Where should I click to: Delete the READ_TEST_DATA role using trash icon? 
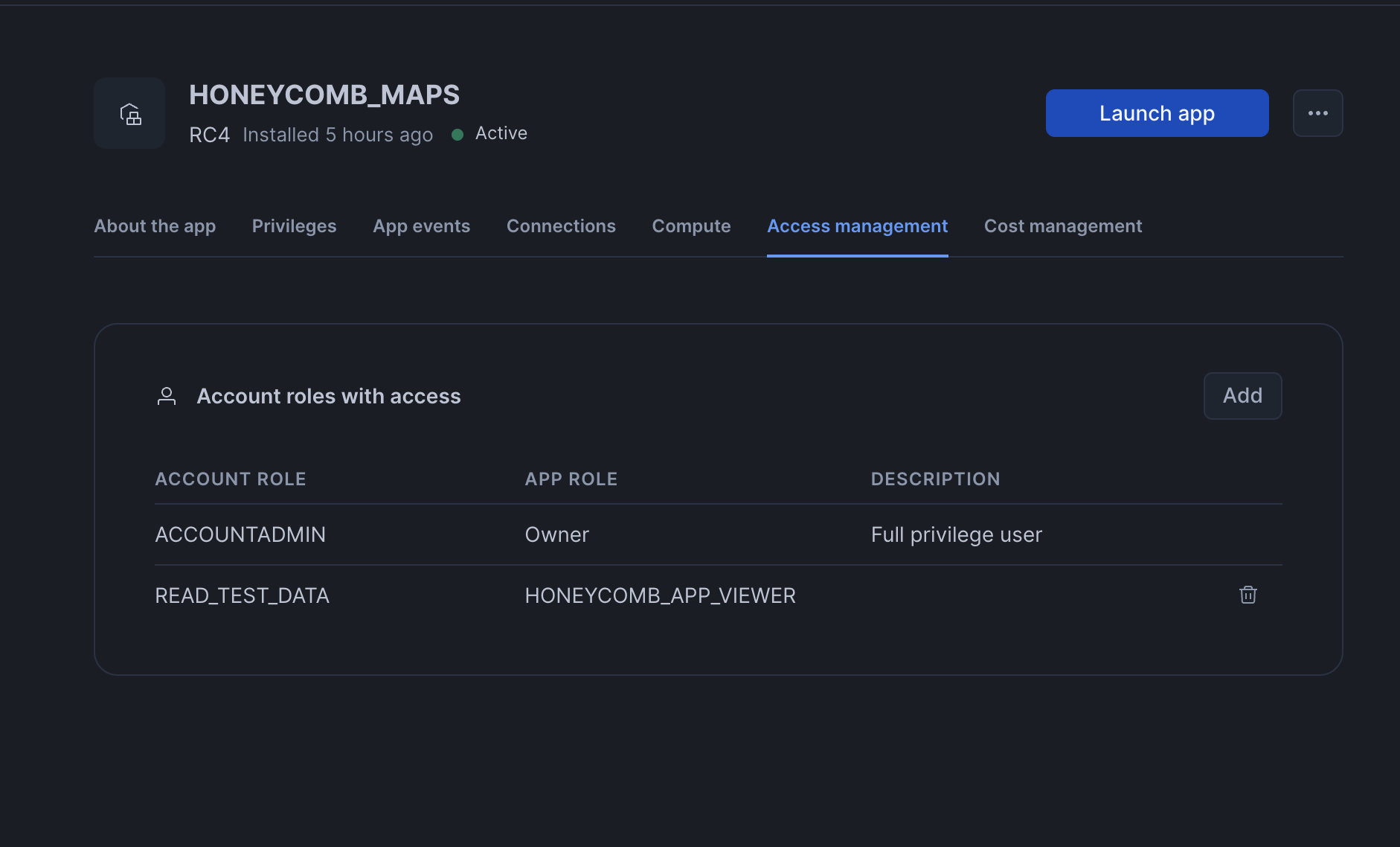(x=1248, y=595)
